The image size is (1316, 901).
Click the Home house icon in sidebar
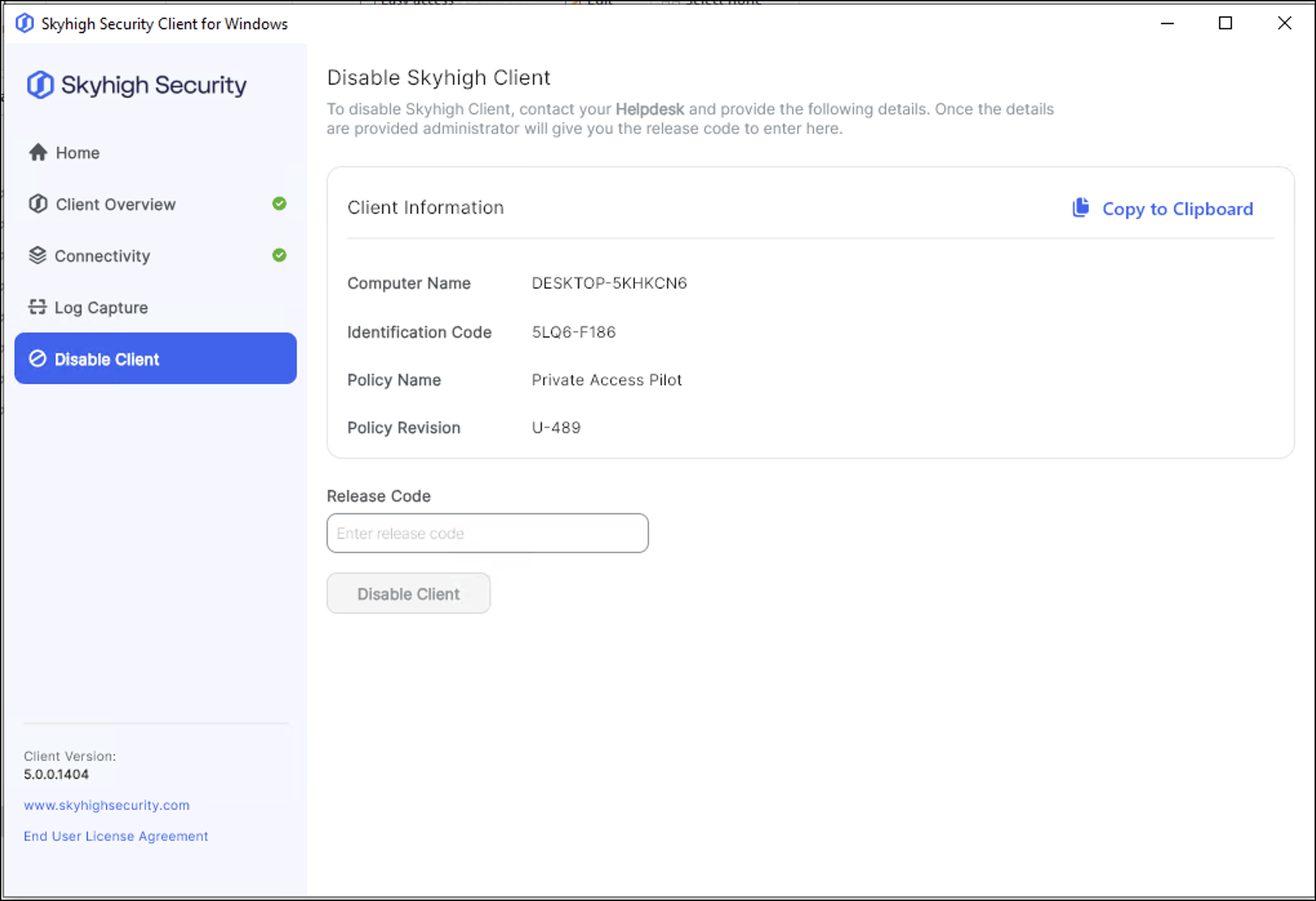(38, 152)
